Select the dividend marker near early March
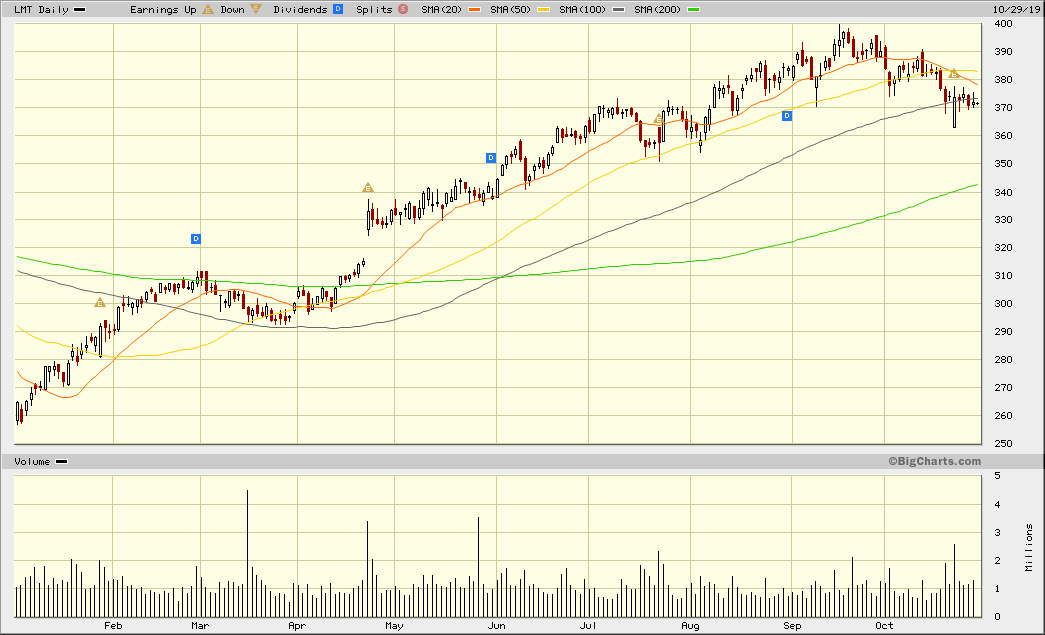This screenshot has width=1045, height=635. tap(196, 239)
